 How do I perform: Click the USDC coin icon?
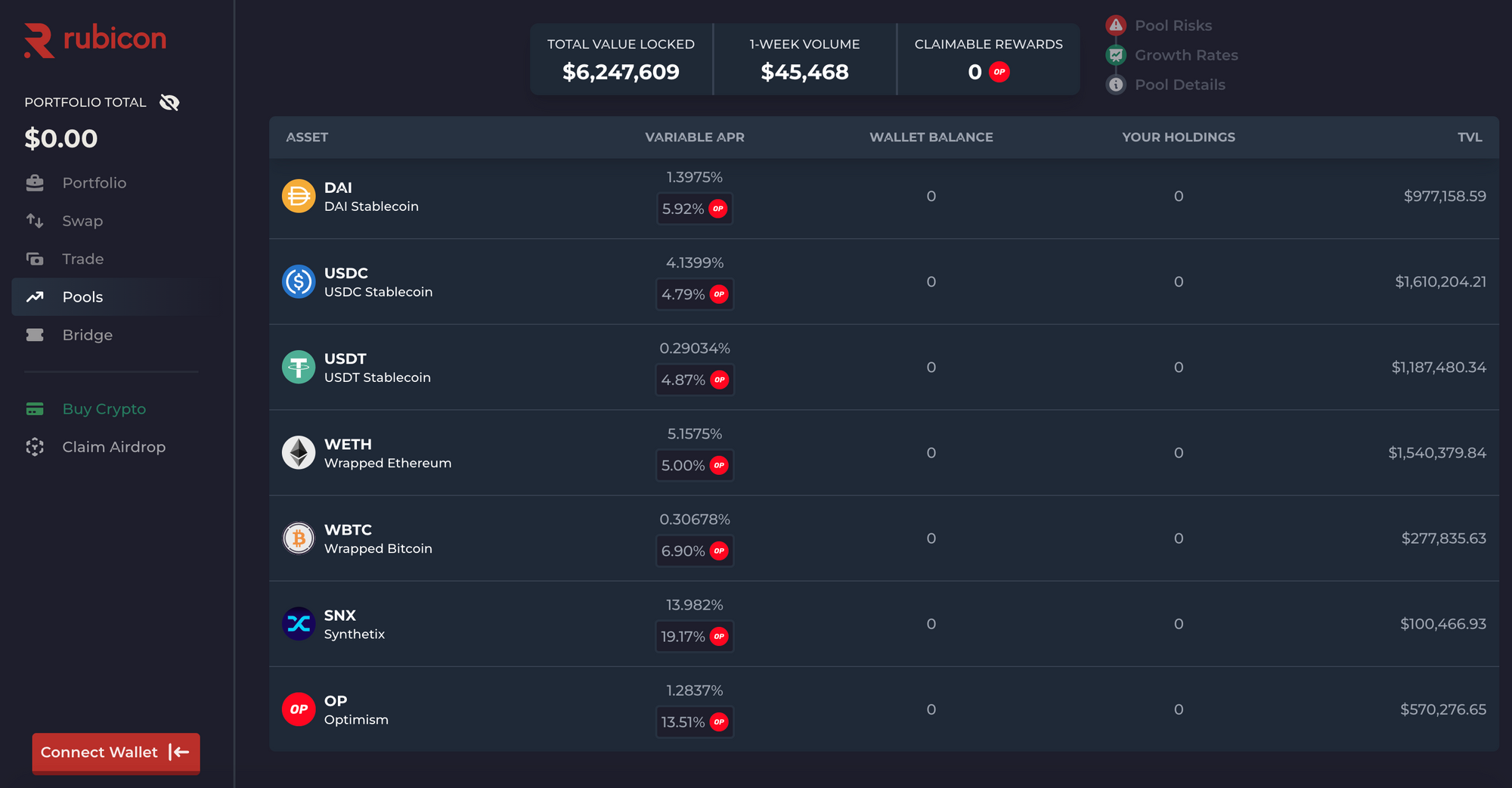(299, 281)
